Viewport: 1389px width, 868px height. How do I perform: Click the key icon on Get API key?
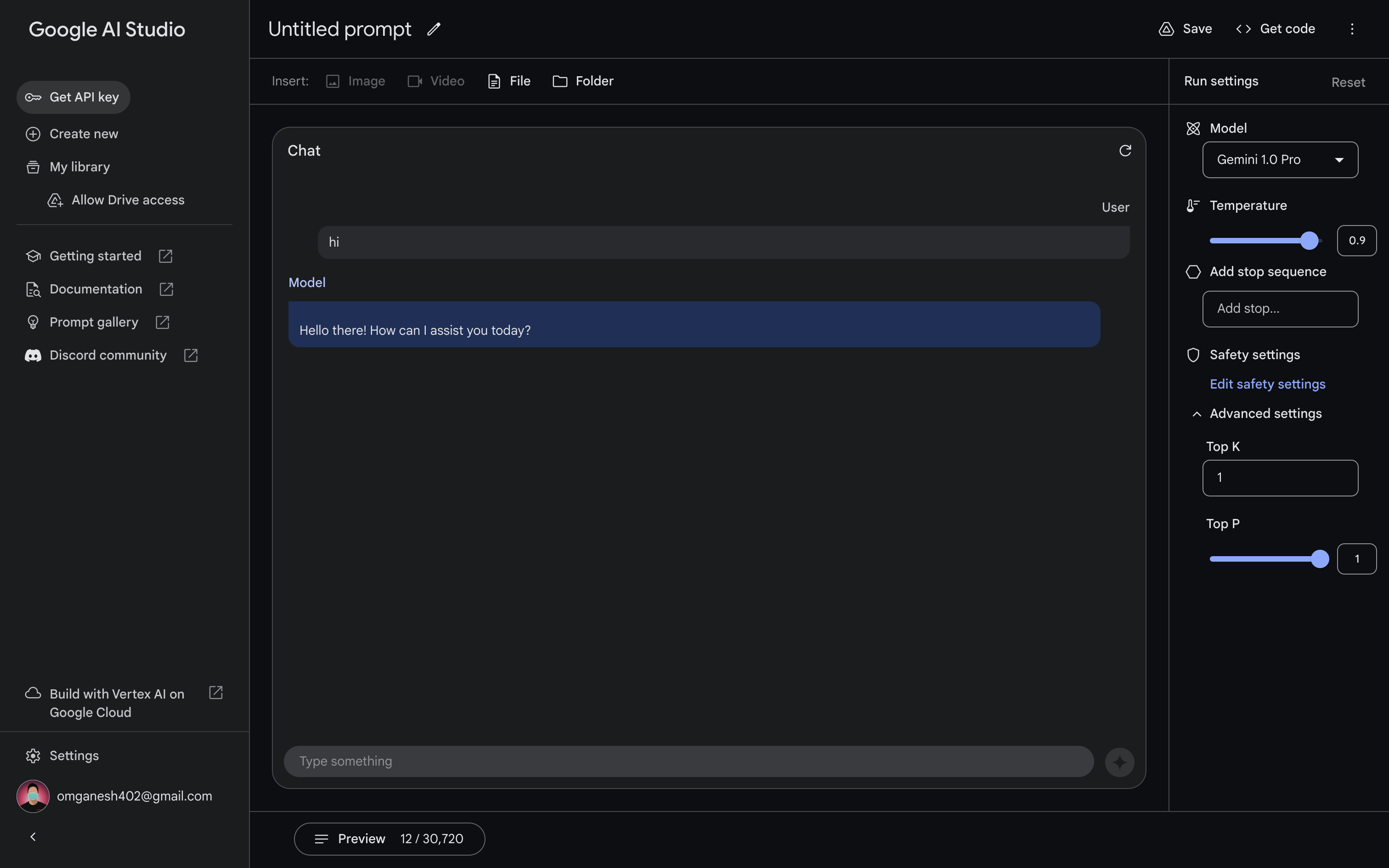click(33, 97)
